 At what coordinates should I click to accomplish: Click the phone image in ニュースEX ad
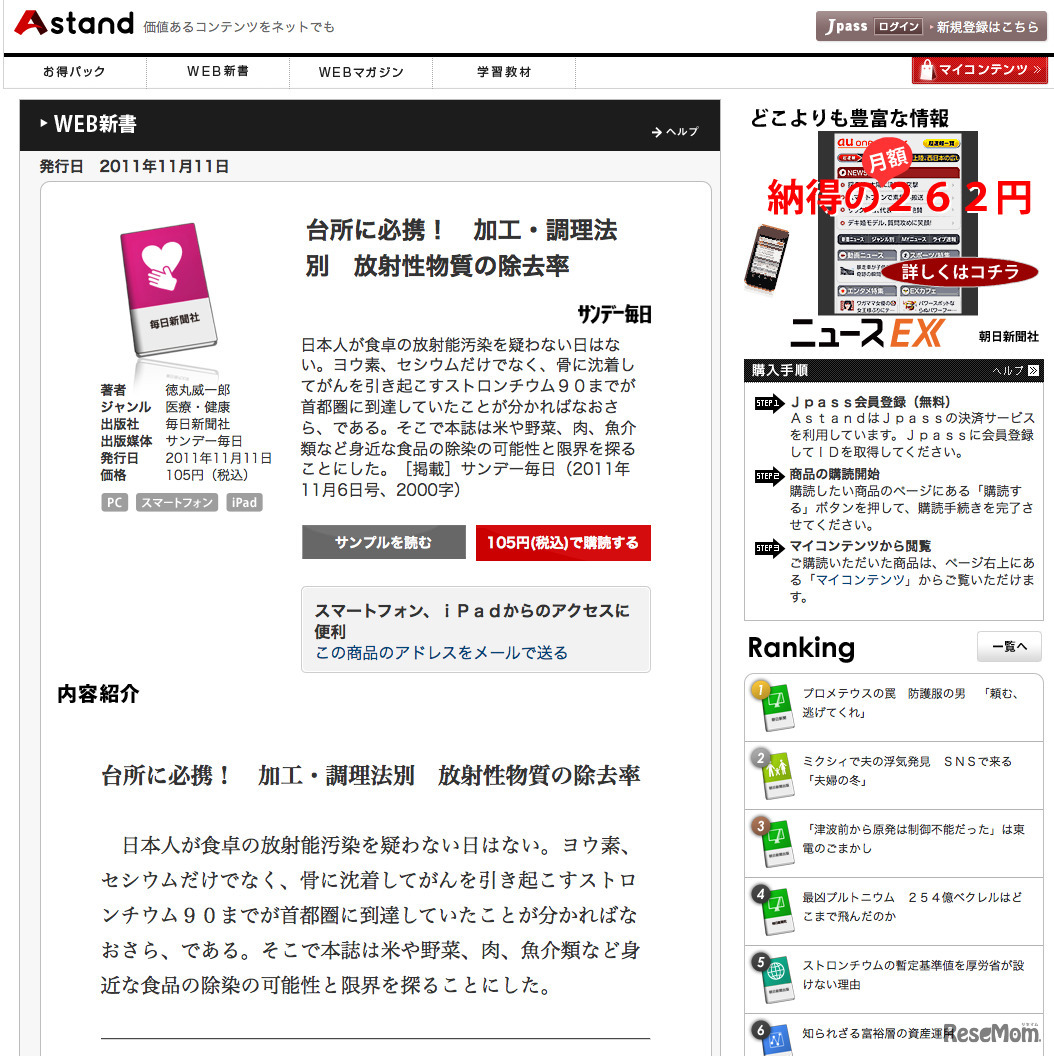[x=766, y=259]
